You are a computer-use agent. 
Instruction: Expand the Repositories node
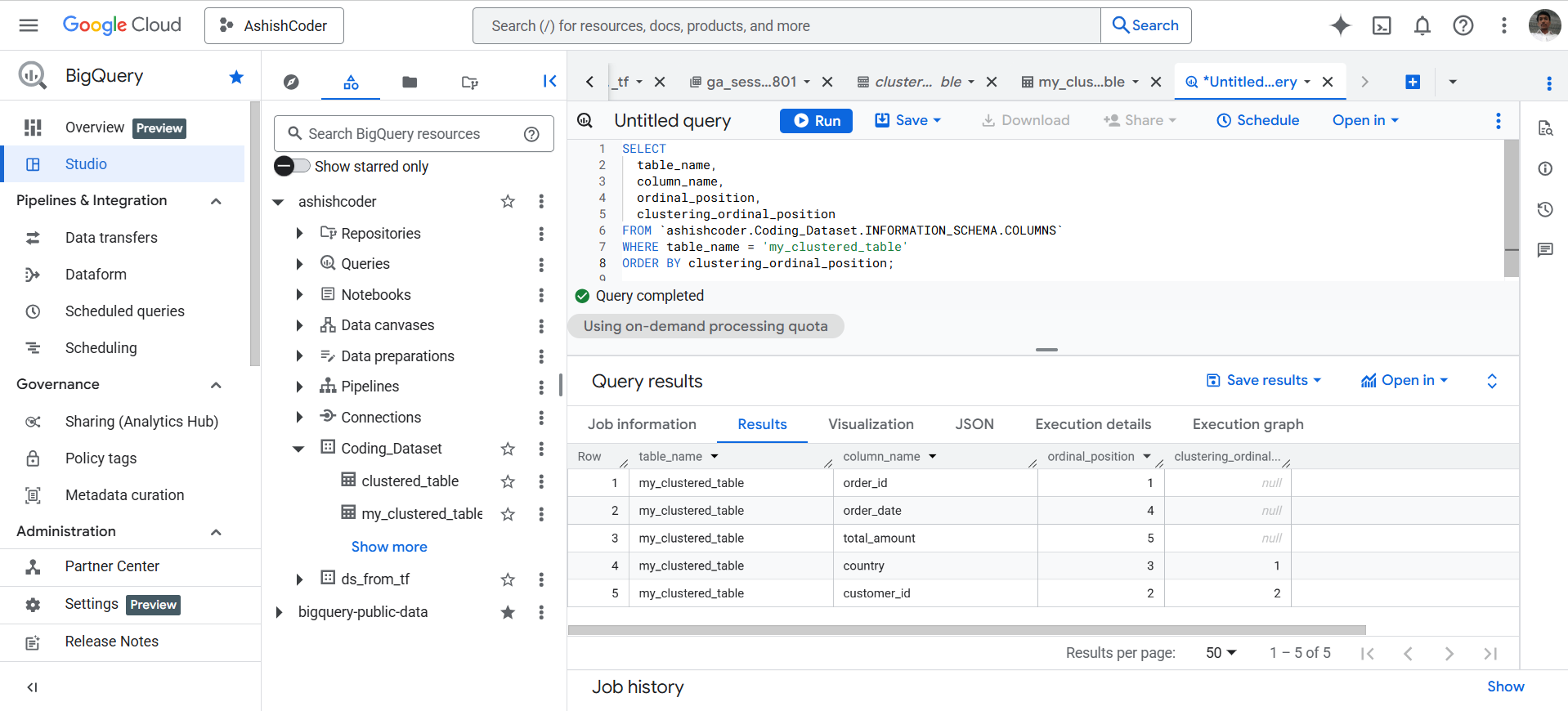(299, 234)
